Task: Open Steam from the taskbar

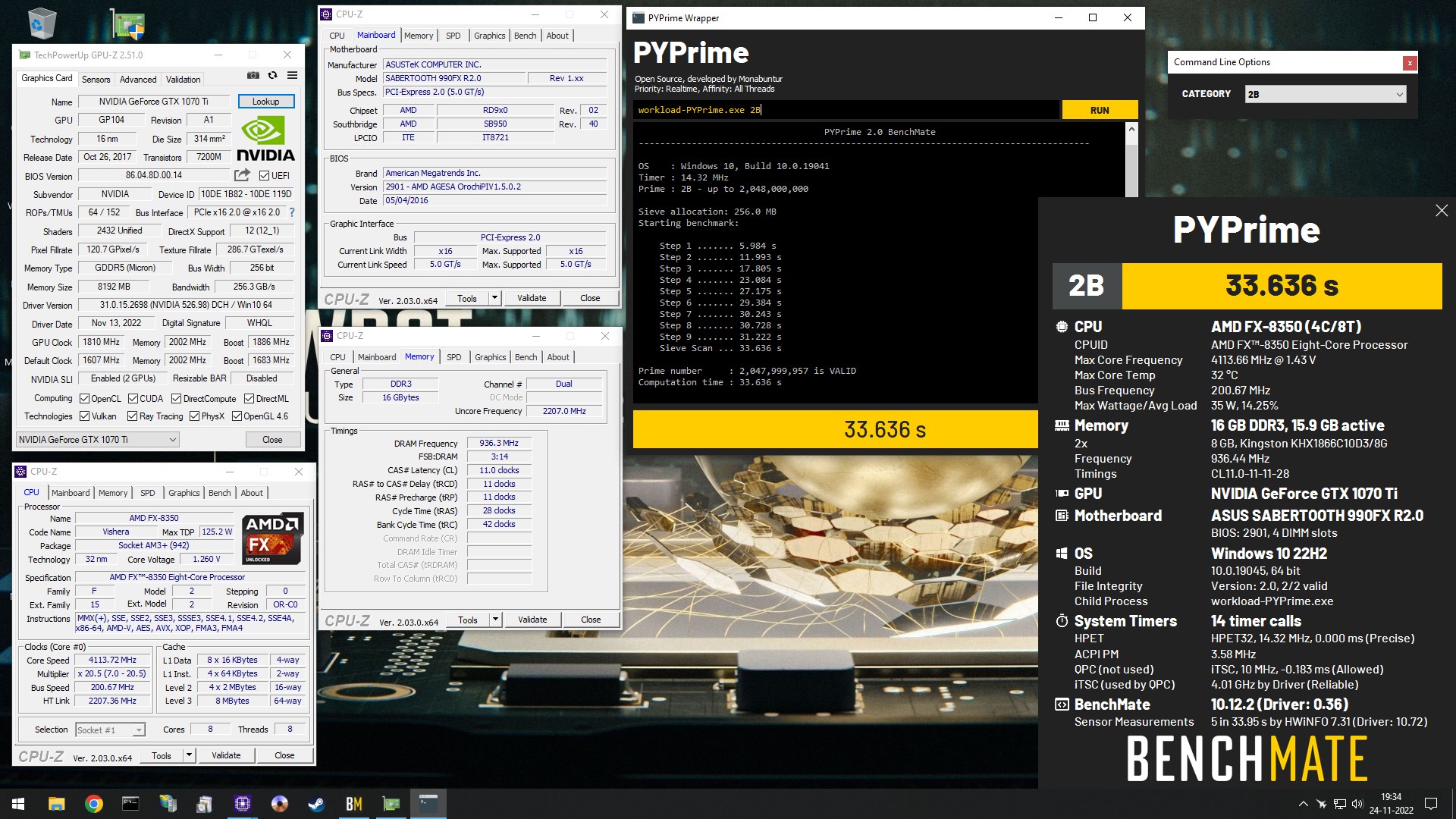Action: coord(316,804)
